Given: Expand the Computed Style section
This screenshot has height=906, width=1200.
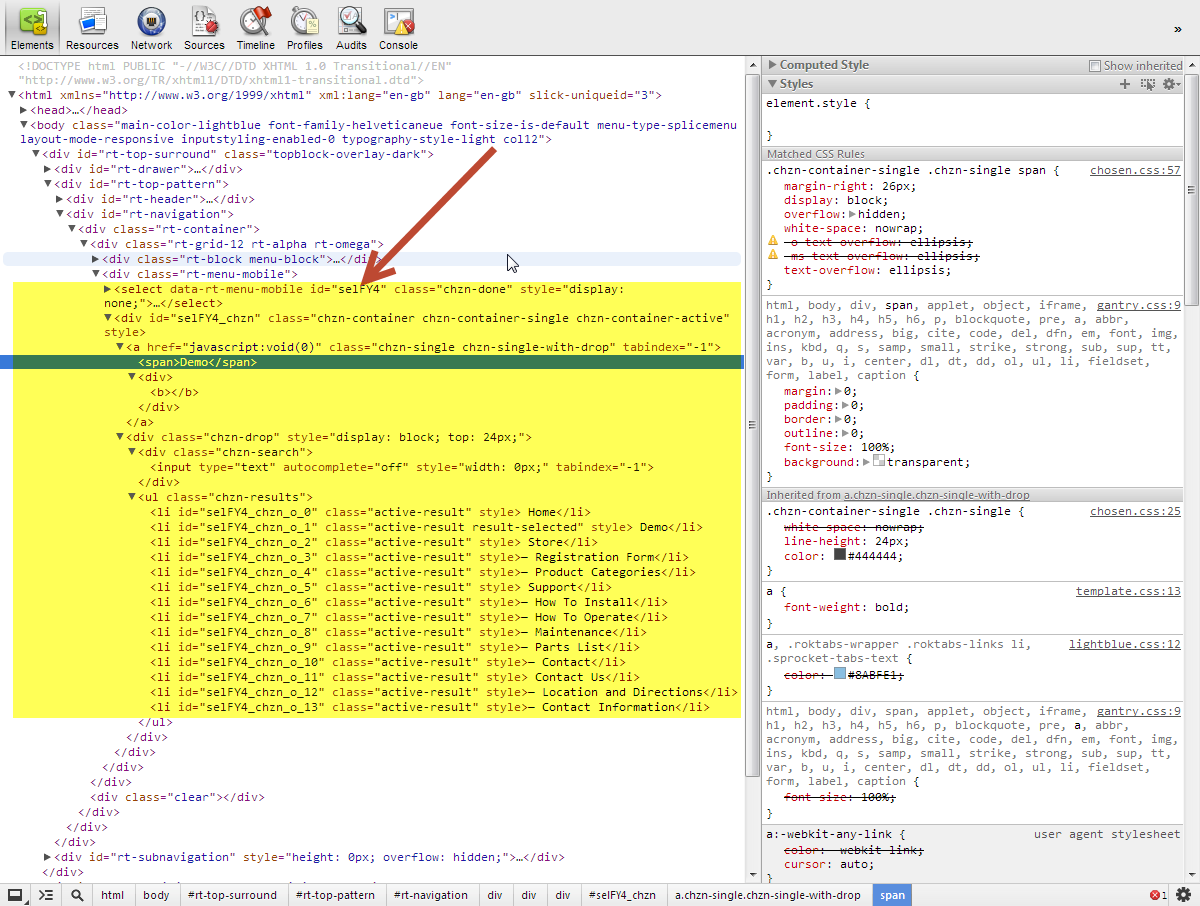Looking at the screenshot, I should pyautogui.click(x=772, y=65).
